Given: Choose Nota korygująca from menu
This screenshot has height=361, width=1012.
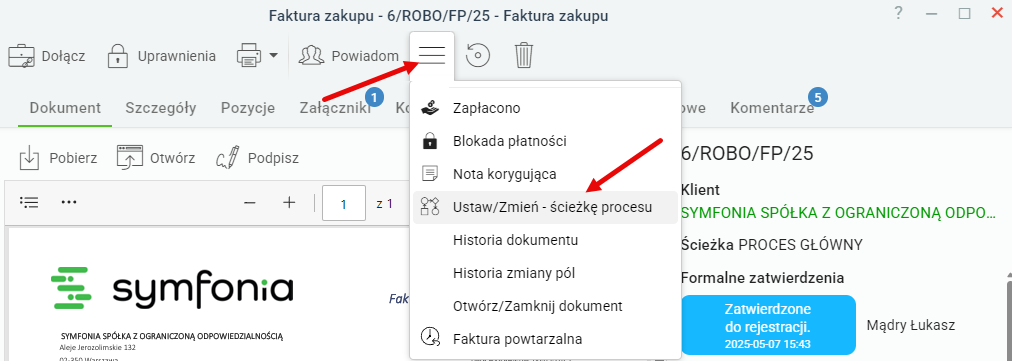Looking at the screenshot, I should (545, 174).
